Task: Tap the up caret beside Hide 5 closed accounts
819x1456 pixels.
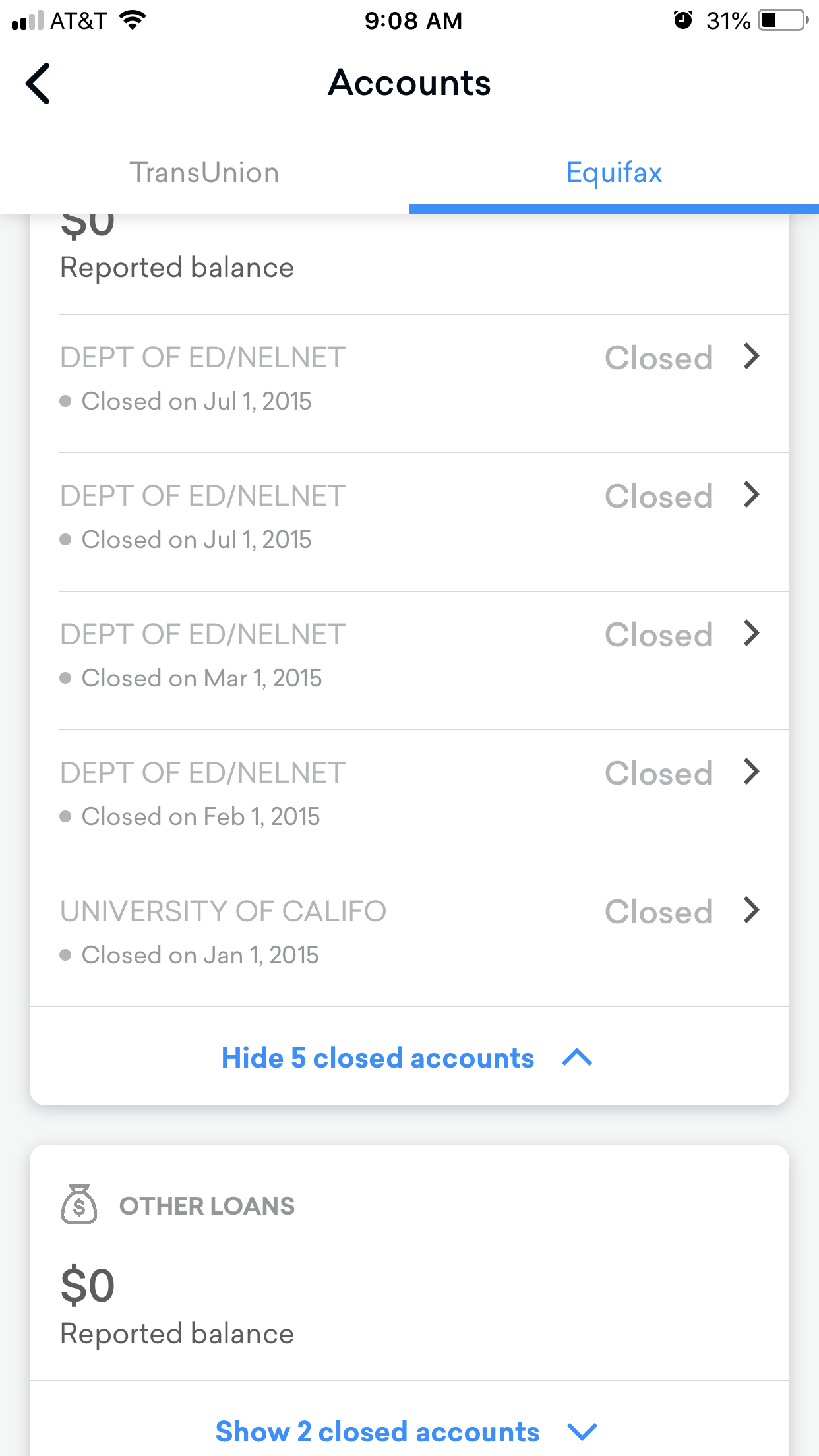Action: coord(577,1058)
